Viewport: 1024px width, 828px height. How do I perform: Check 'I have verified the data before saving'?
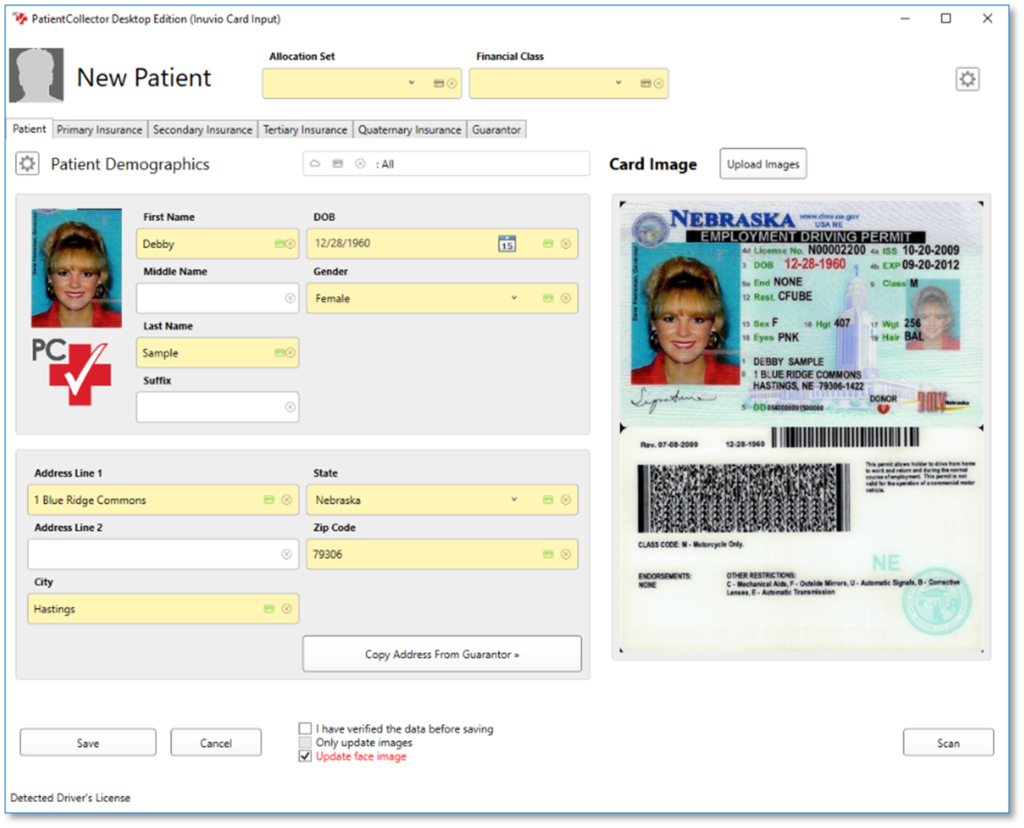tap(306, 729)
